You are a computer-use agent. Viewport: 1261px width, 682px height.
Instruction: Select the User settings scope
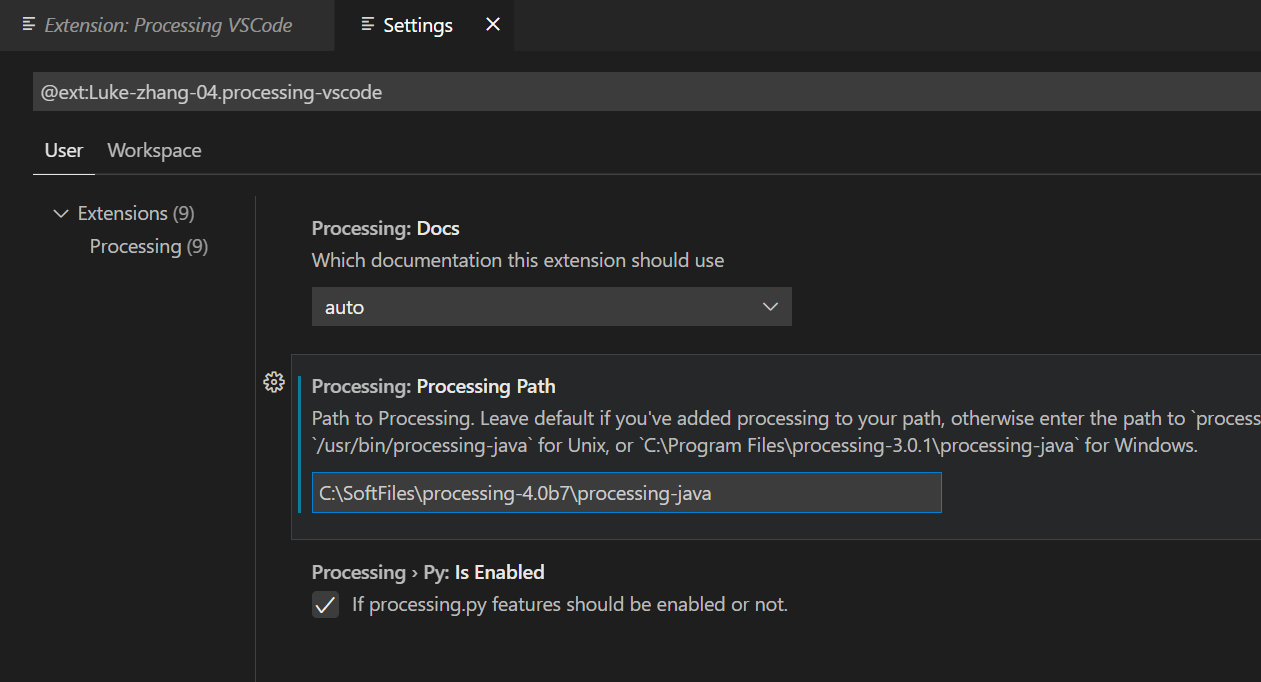point(63,150)
